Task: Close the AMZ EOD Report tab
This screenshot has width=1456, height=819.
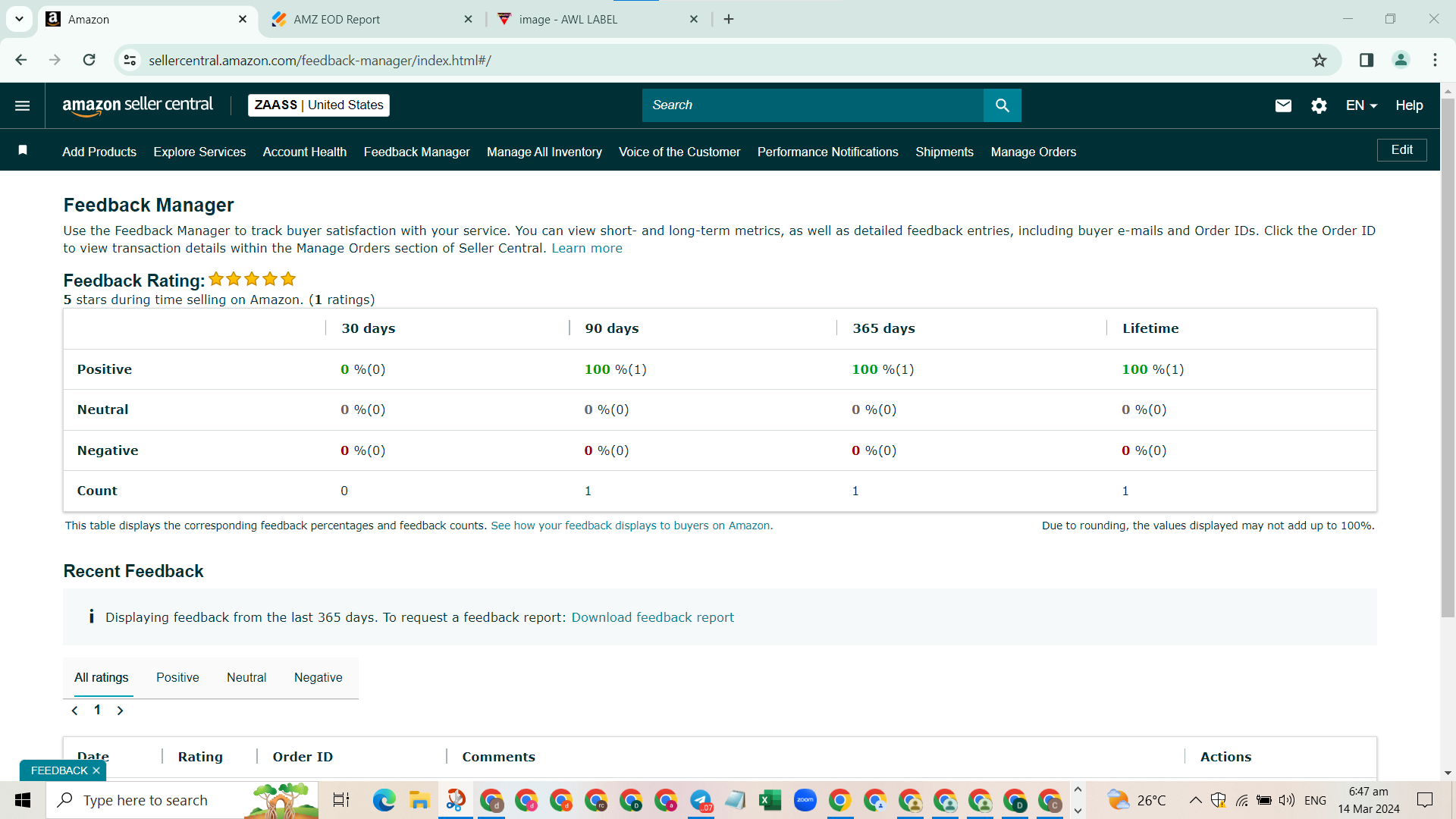Action: pos(468,19)
